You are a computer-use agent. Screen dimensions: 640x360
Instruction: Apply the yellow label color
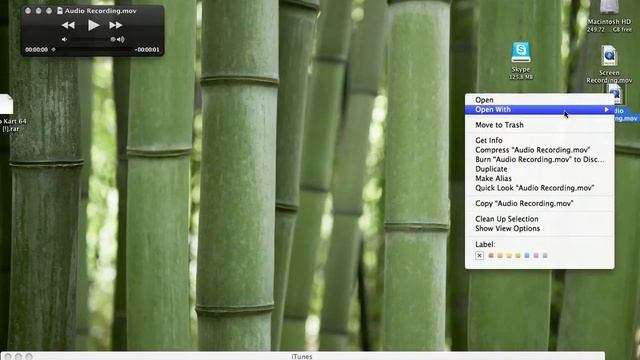pos(509,256)
